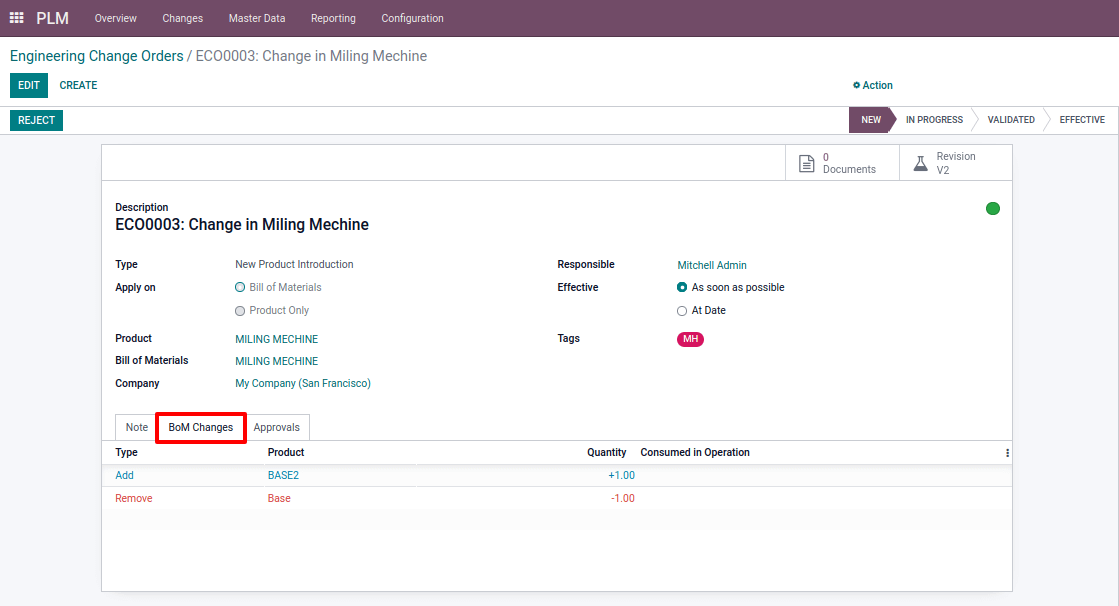Screen dimensions: 1119x606
Task: Sort by the Type column header
Action: tap(126, 453)
